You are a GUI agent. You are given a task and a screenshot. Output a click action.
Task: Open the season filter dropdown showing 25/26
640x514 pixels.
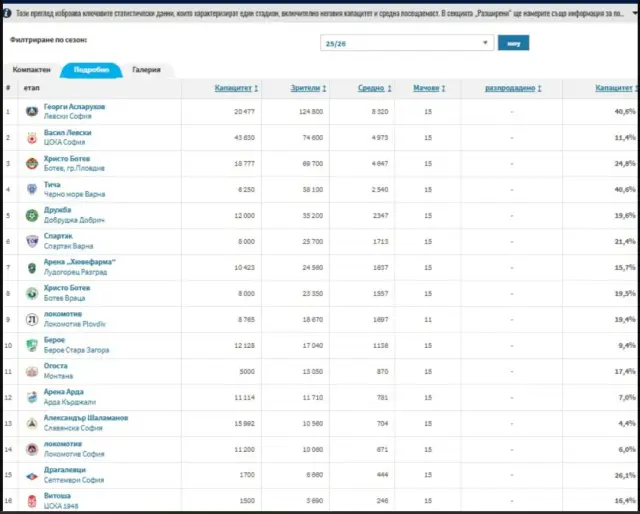tap(407, 43)
